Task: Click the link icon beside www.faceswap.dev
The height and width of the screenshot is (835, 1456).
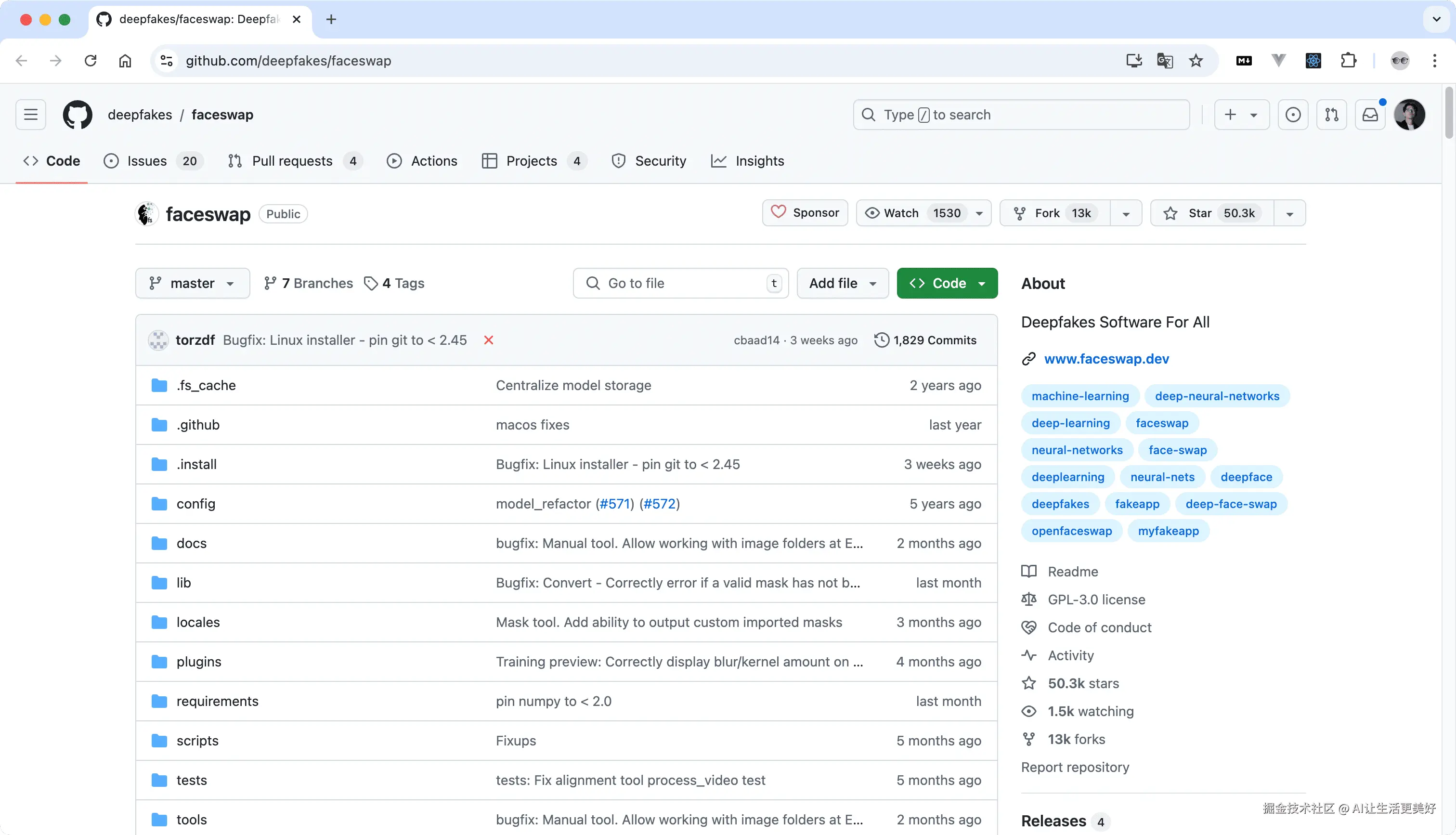Action: (1029, 359)
